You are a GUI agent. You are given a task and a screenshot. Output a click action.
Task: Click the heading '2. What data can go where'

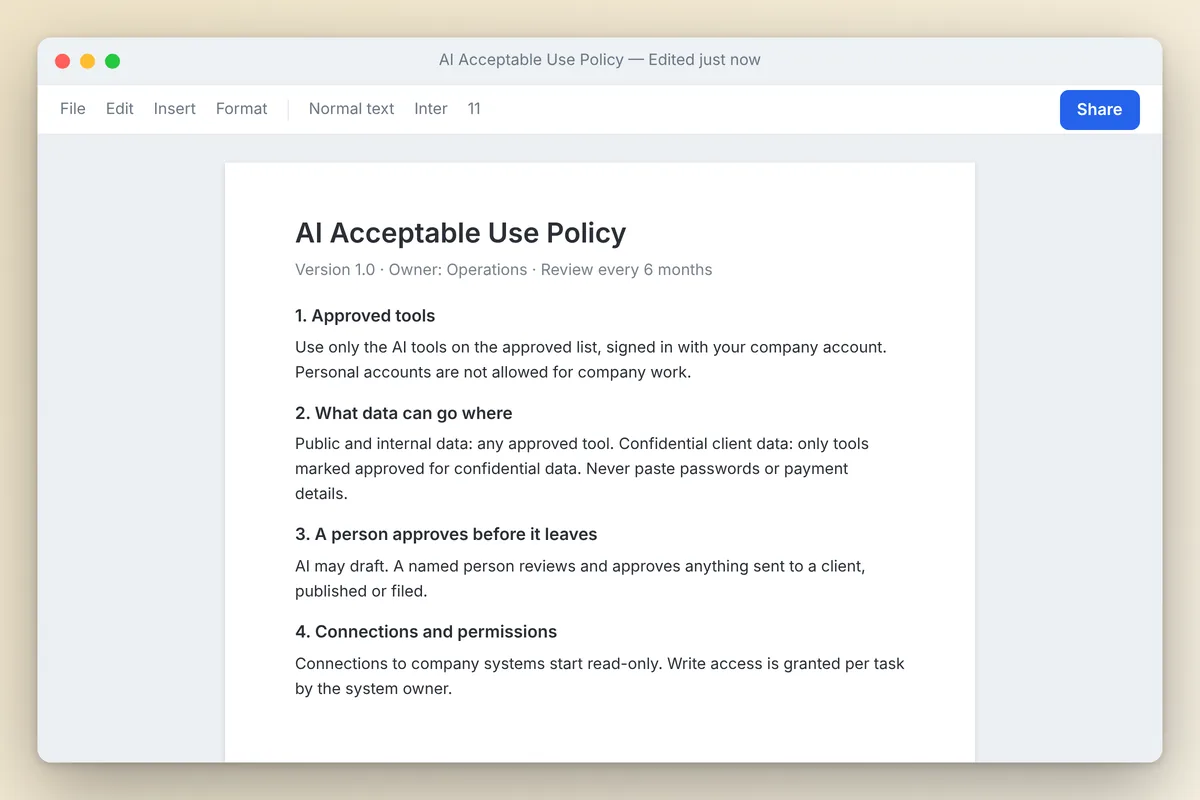(404, 414)
